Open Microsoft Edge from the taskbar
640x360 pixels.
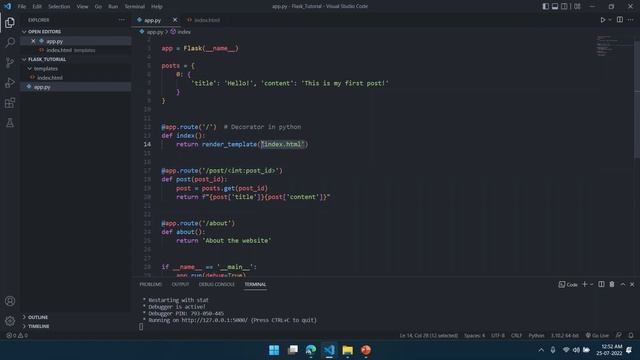(x=311, y=350)
